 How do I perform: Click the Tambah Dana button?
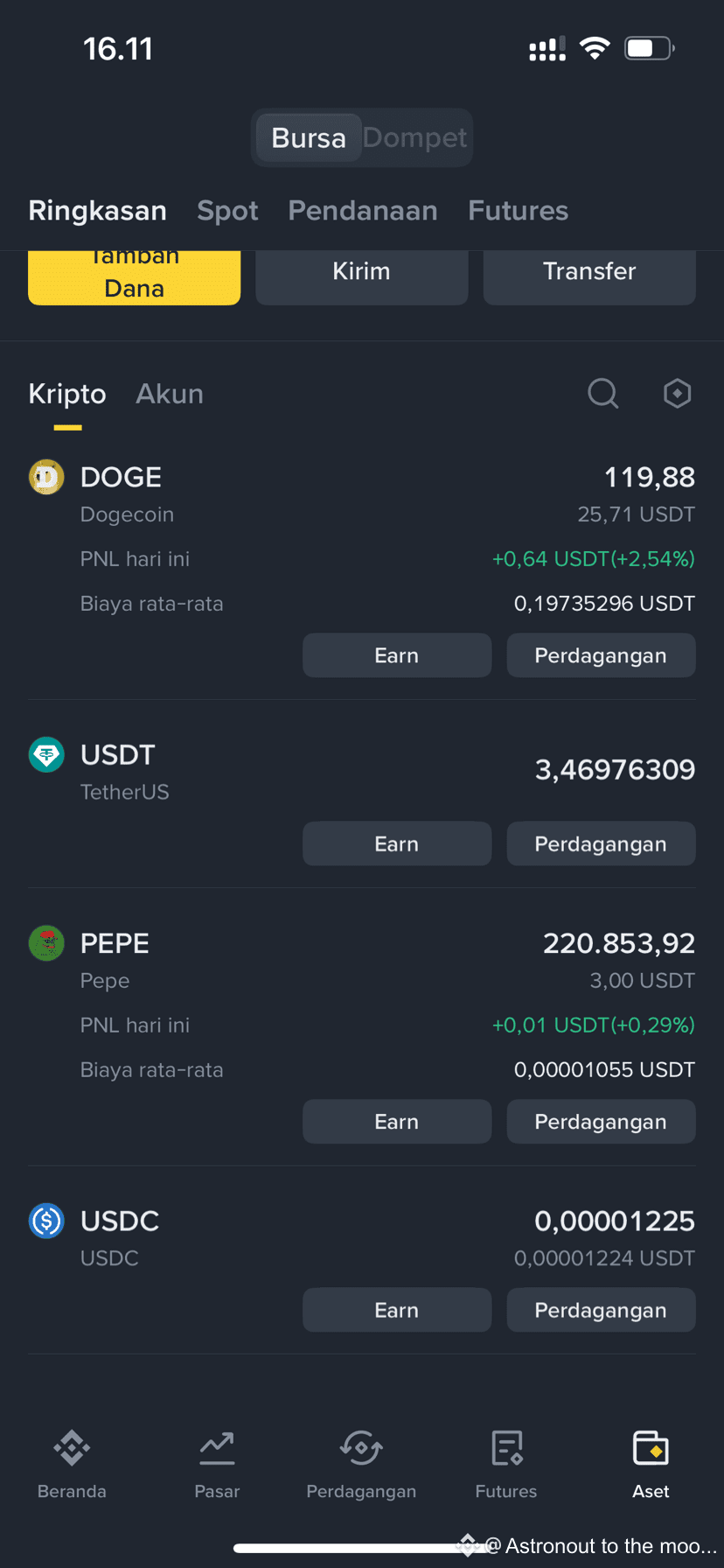coord(134,278)
